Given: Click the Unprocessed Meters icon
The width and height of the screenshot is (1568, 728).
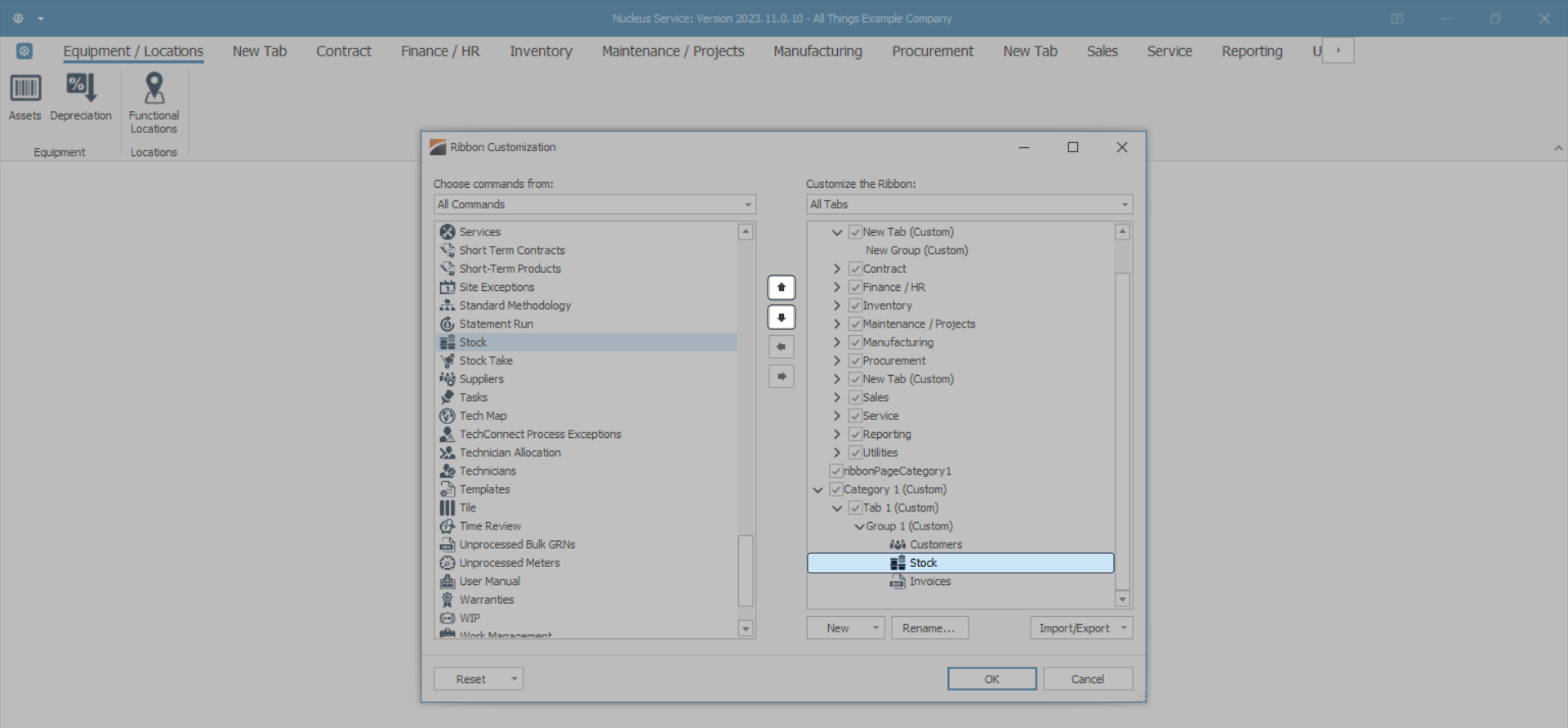Looking at the screenshot, I should [x=448, y=563].
